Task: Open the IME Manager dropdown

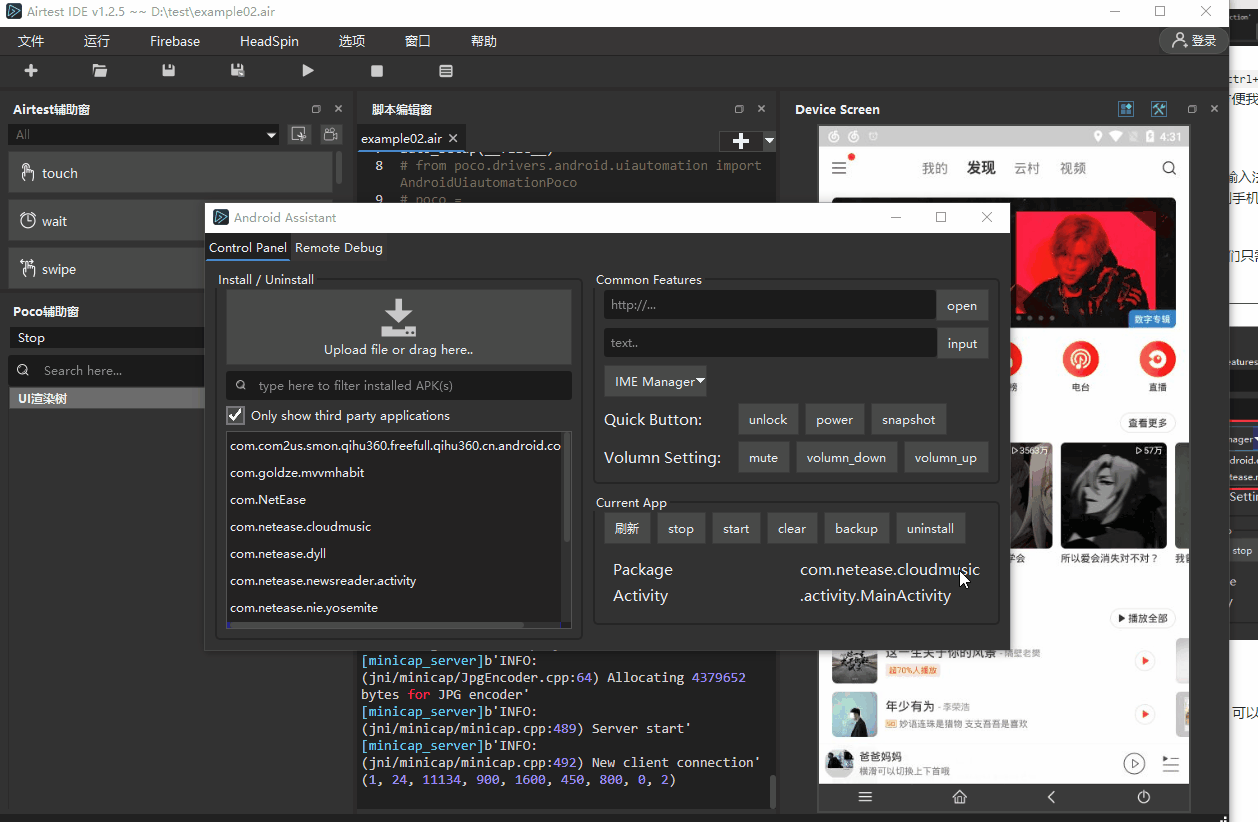Action: coord(656,381)
